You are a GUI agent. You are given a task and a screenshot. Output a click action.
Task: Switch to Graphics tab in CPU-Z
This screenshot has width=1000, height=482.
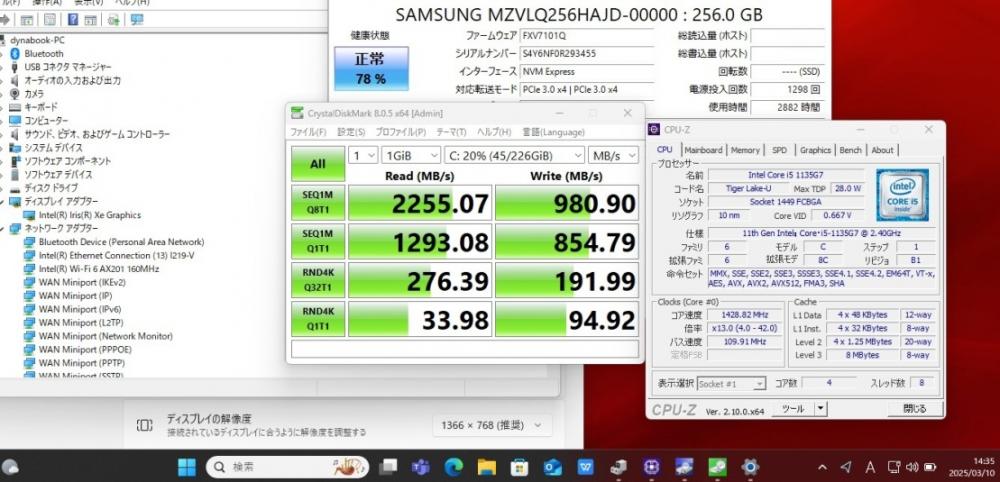815,150
